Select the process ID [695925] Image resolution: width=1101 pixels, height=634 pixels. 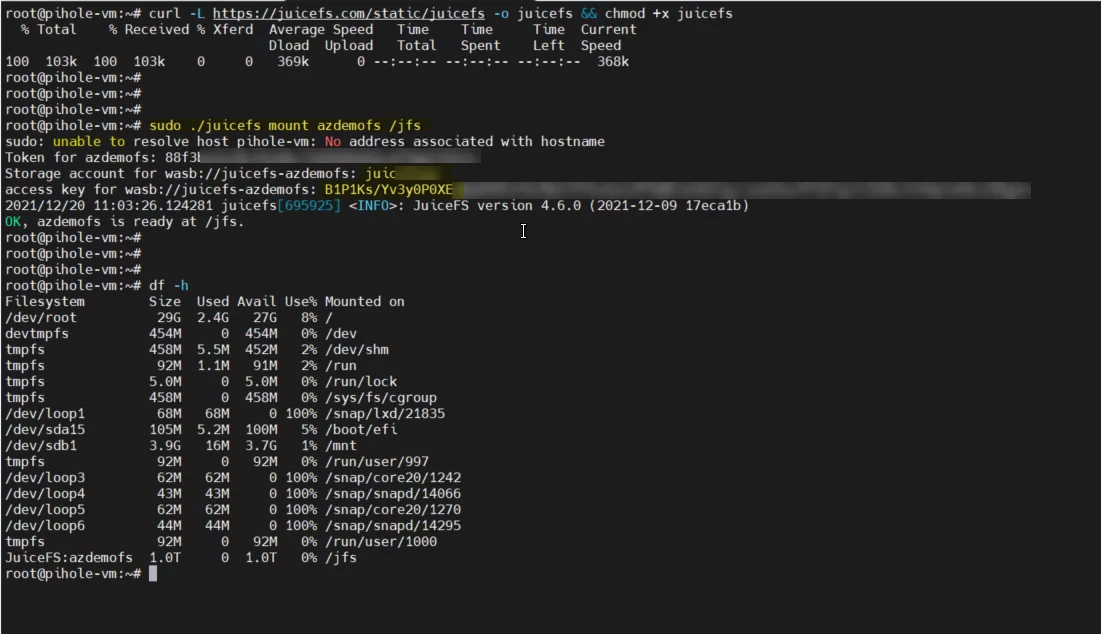309,206
